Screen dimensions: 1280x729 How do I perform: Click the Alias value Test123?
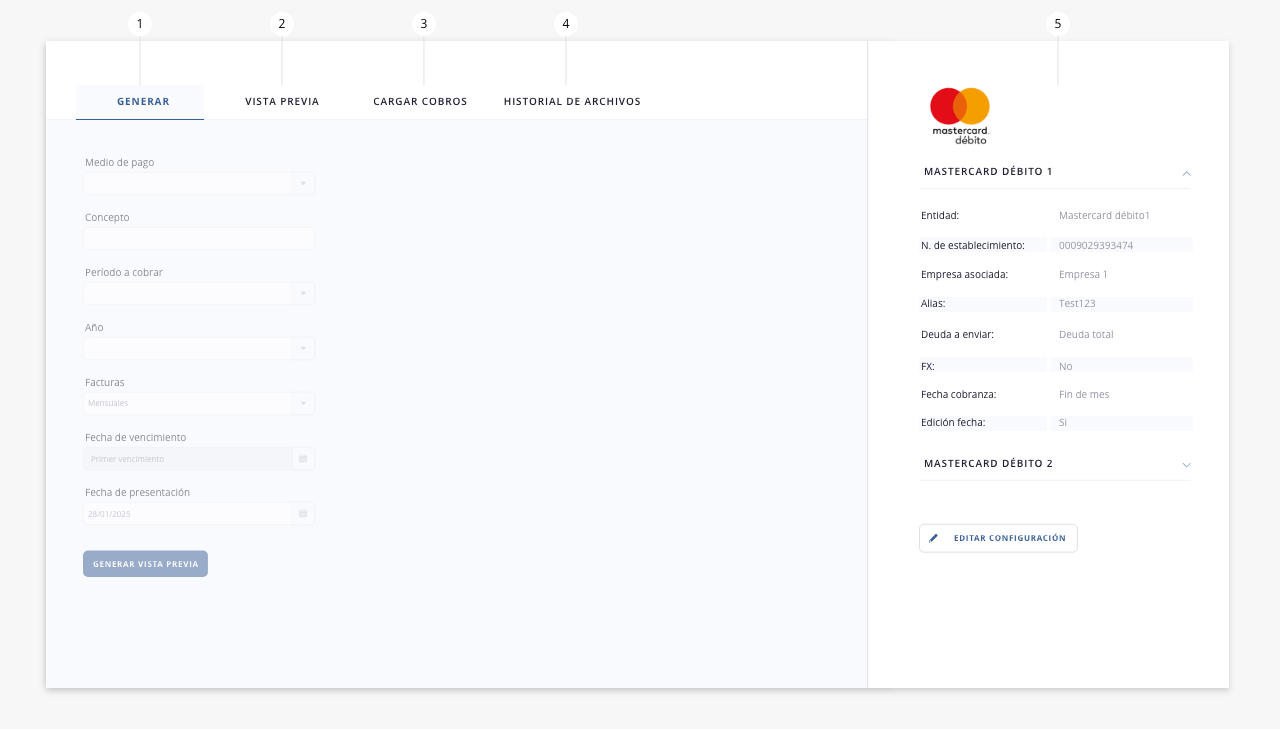[x=1077, y=304]
